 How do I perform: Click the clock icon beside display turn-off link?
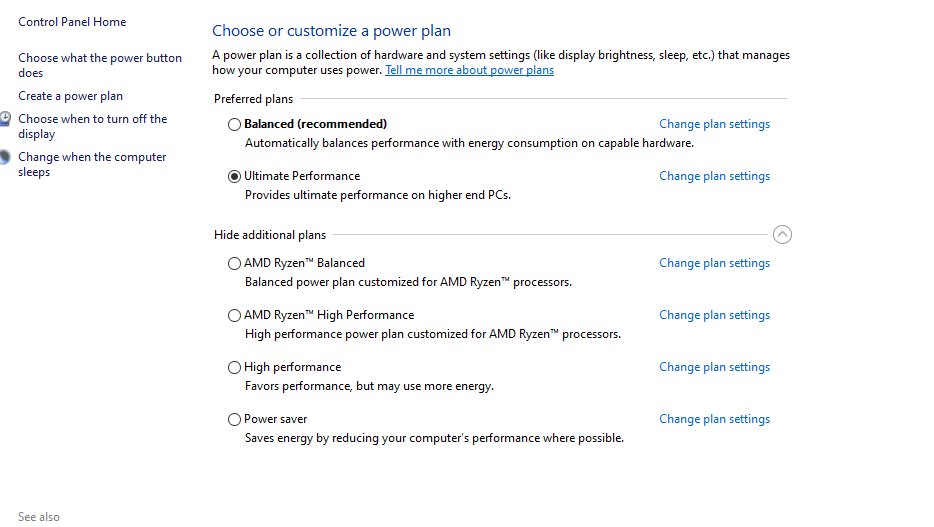[x=5, y=119]
